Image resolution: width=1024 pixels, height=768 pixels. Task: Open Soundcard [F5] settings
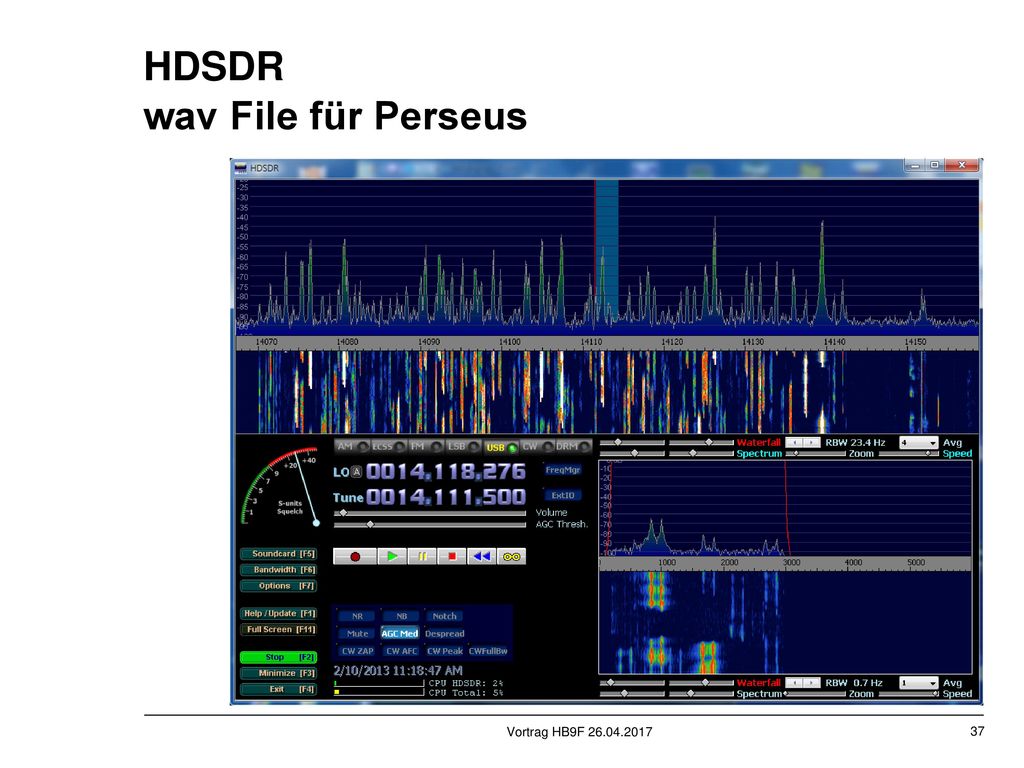click(279, 554)
